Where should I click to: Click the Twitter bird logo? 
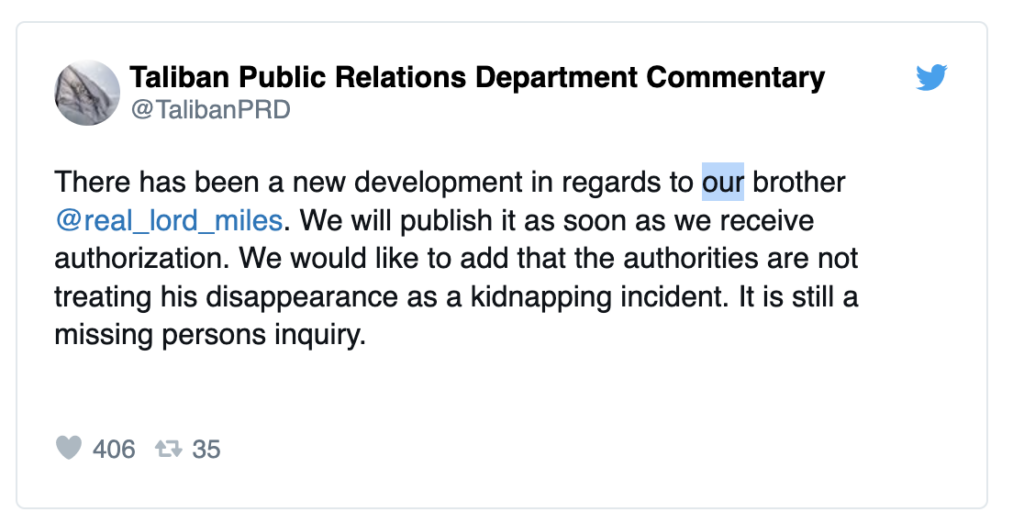931,78
